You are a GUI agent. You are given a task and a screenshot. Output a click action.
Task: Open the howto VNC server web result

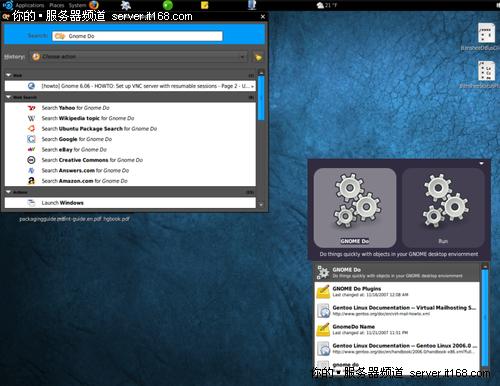point(130,86)
